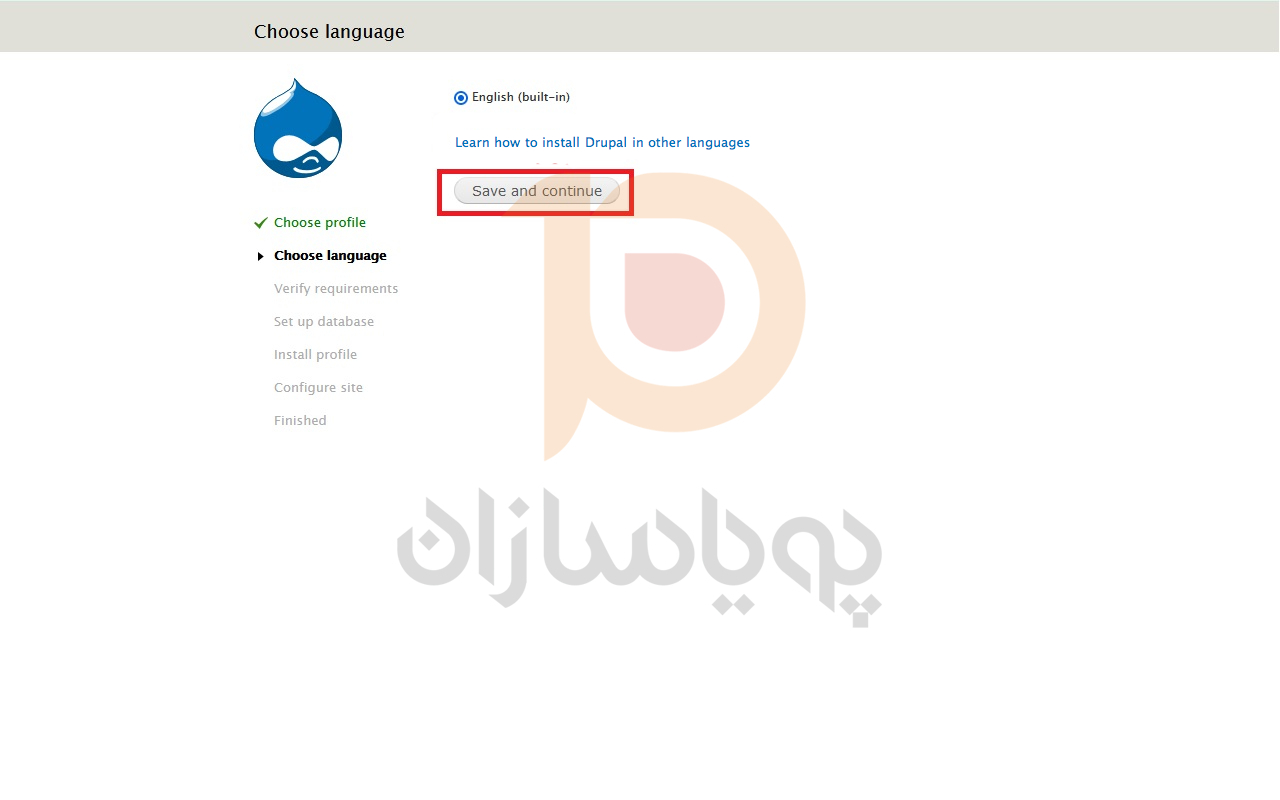Click the Set up database step

pyautogui.click(x=324, y=322)
